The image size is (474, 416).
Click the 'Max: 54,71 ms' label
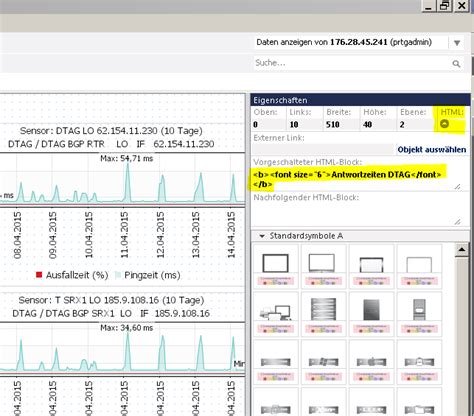pyautogui.click(x=127, y=158)
